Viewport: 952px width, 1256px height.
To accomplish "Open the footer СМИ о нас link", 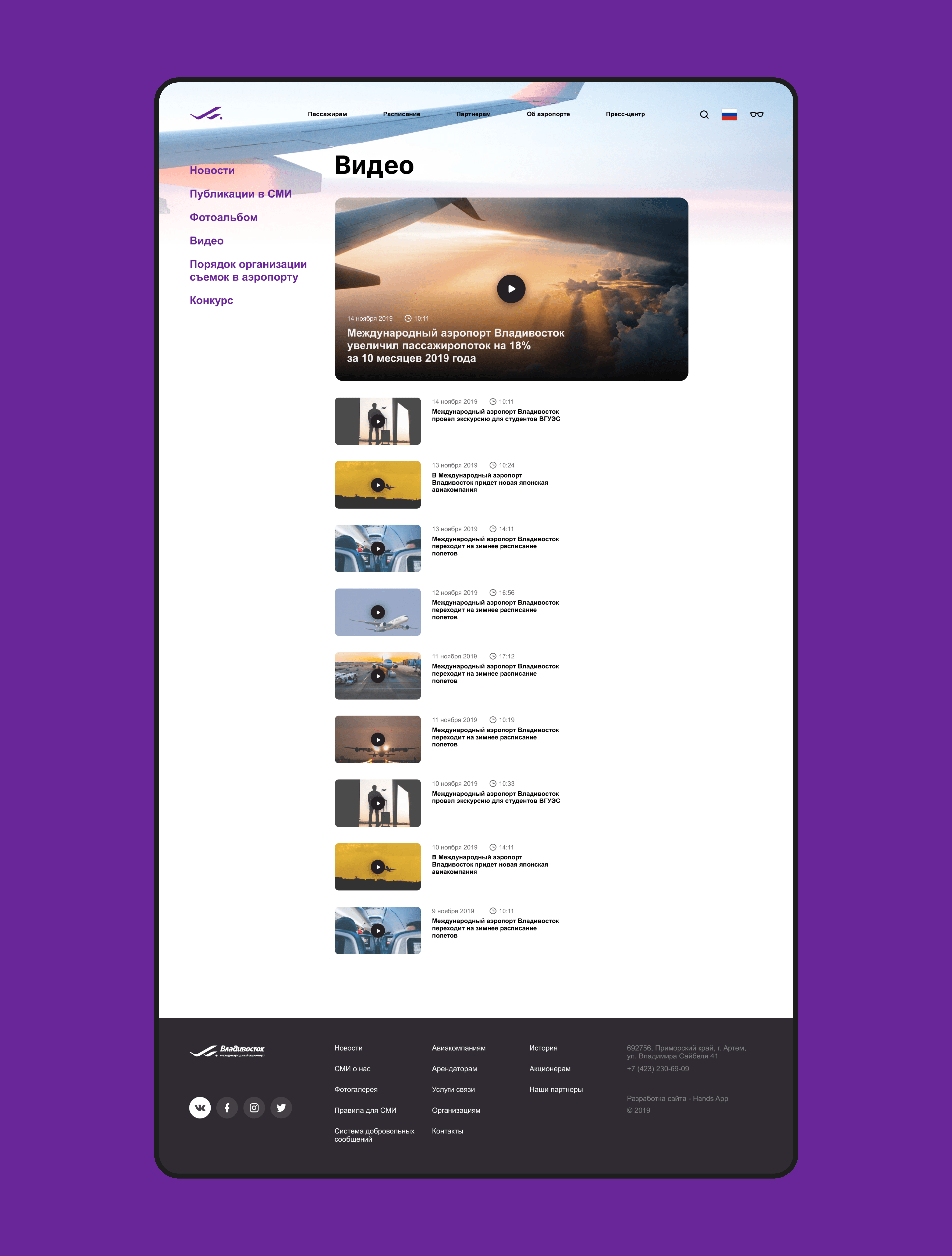I will [x=353, y=1069].
